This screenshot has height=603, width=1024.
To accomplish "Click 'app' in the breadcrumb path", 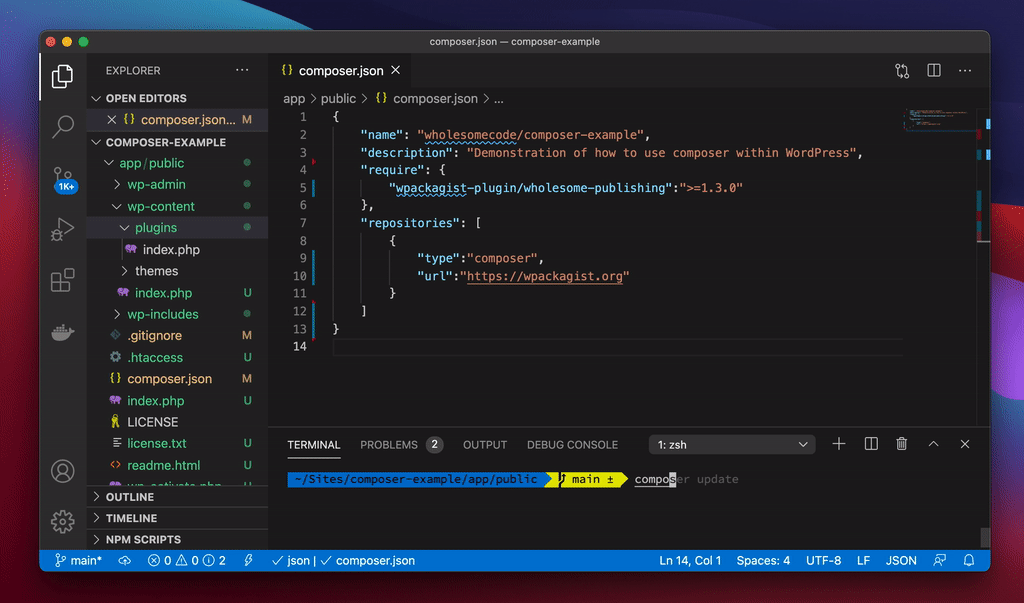I will click(294, 99).
